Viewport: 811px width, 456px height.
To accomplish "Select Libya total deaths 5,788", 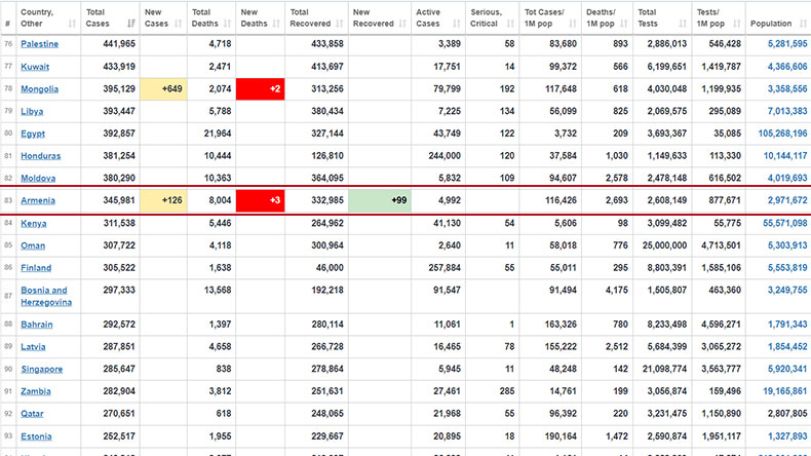I will coord(218,111).
